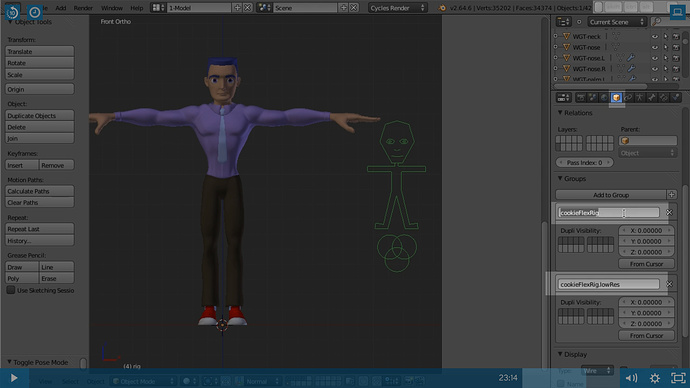Click the outliner search magnifier icon
The image size is (690, 388).
[x=657, y=22]
